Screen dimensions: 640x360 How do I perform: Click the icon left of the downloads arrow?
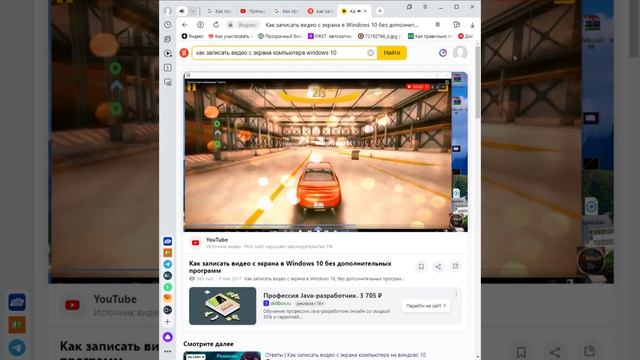click(x=456, y=25)
